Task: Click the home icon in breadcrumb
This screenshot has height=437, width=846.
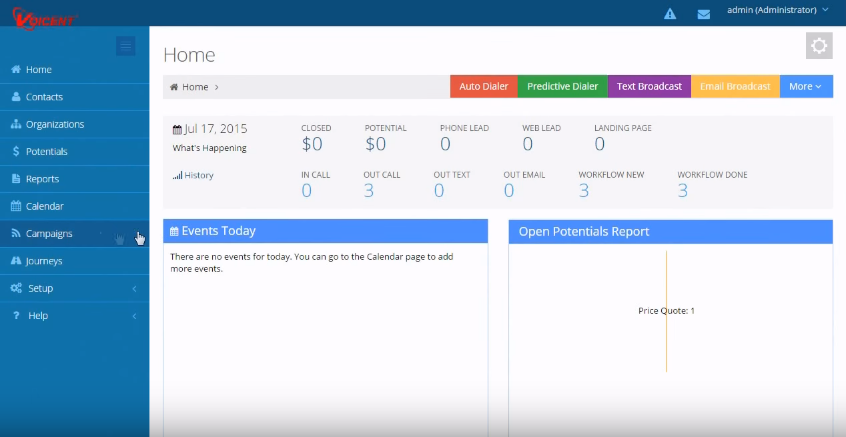Action: 175,87
